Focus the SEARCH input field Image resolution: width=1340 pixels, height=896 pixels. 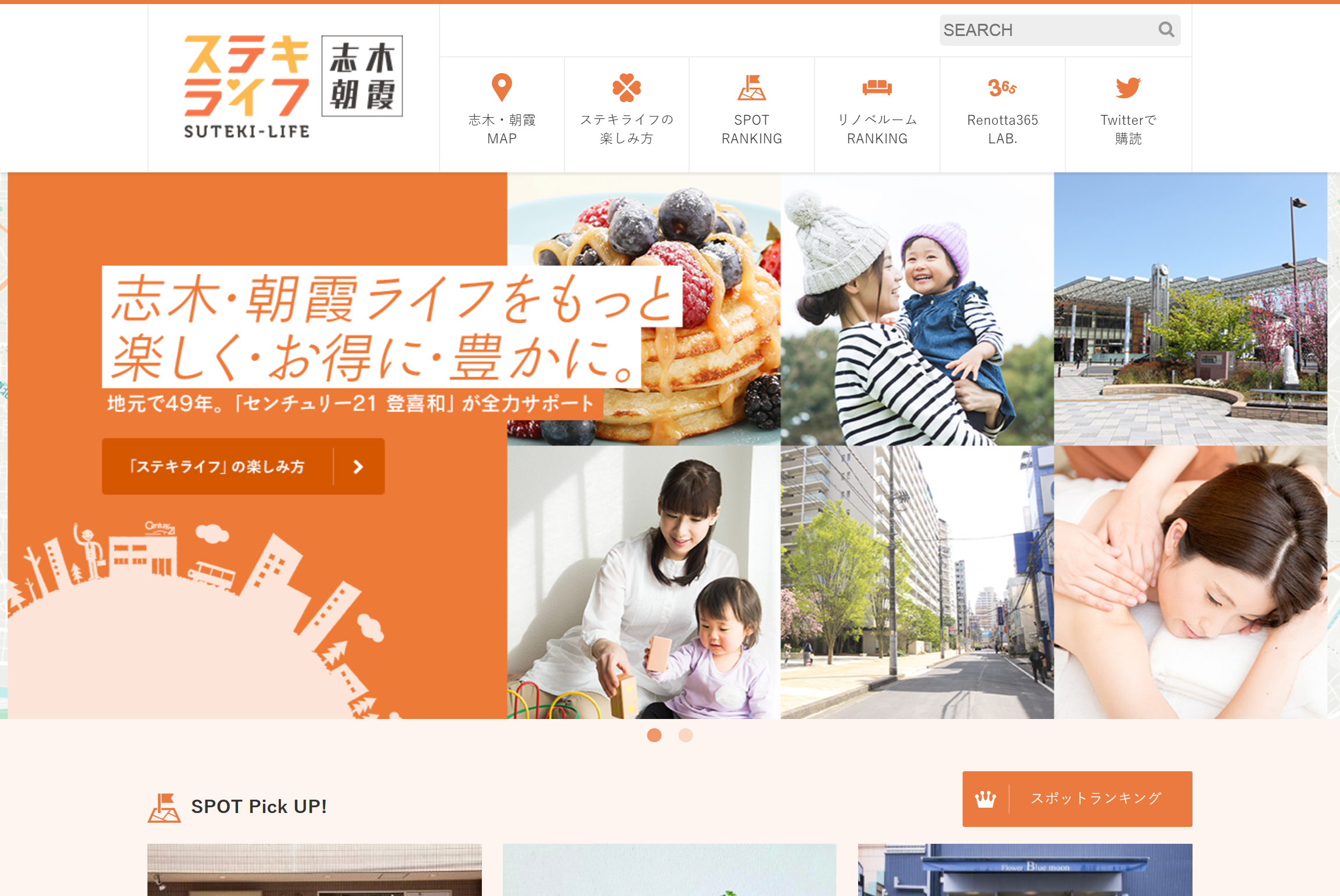click(x=1060, y=30)
